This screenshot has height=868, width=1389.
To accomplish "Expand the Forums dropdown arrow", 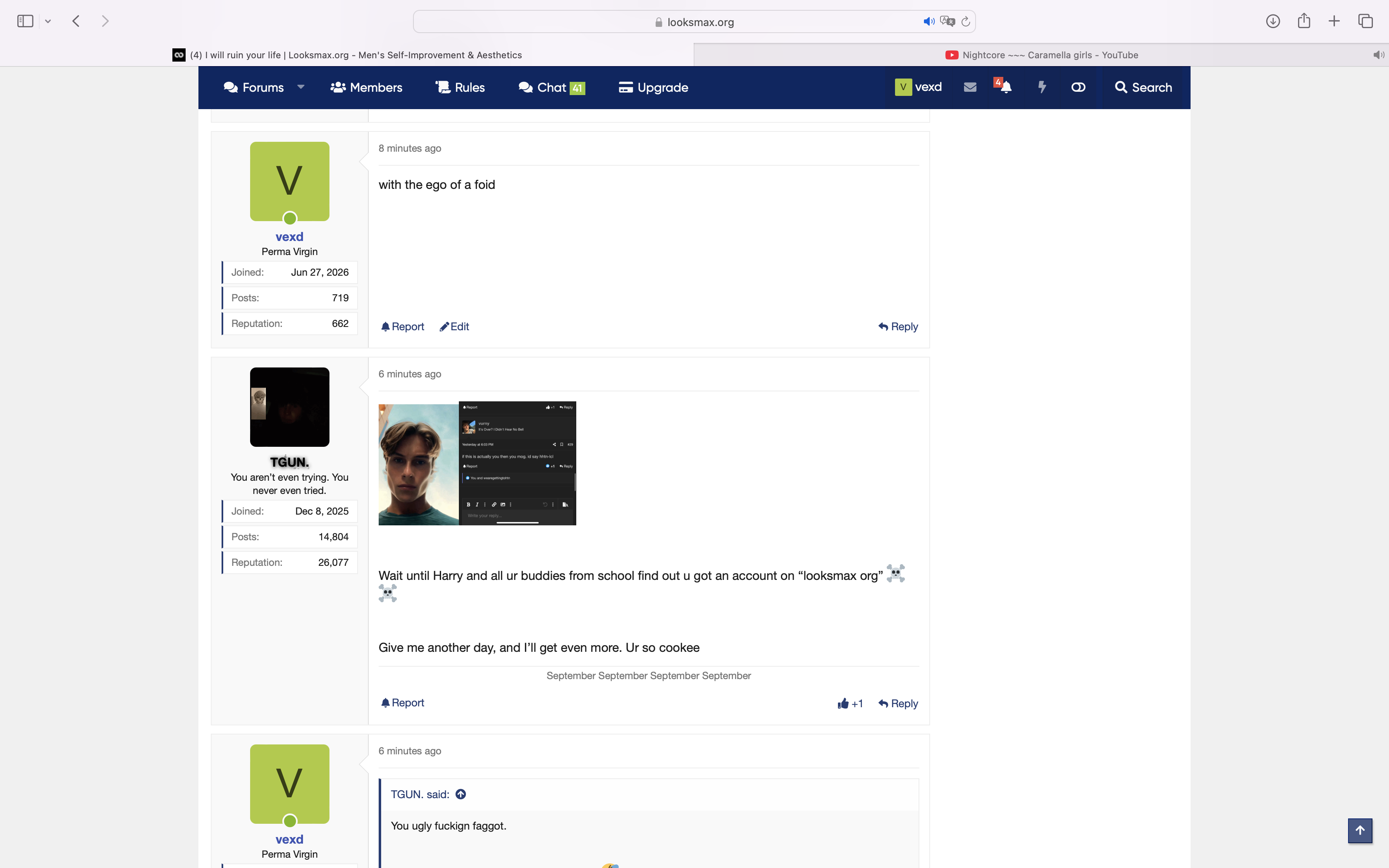I will point(301,87).
